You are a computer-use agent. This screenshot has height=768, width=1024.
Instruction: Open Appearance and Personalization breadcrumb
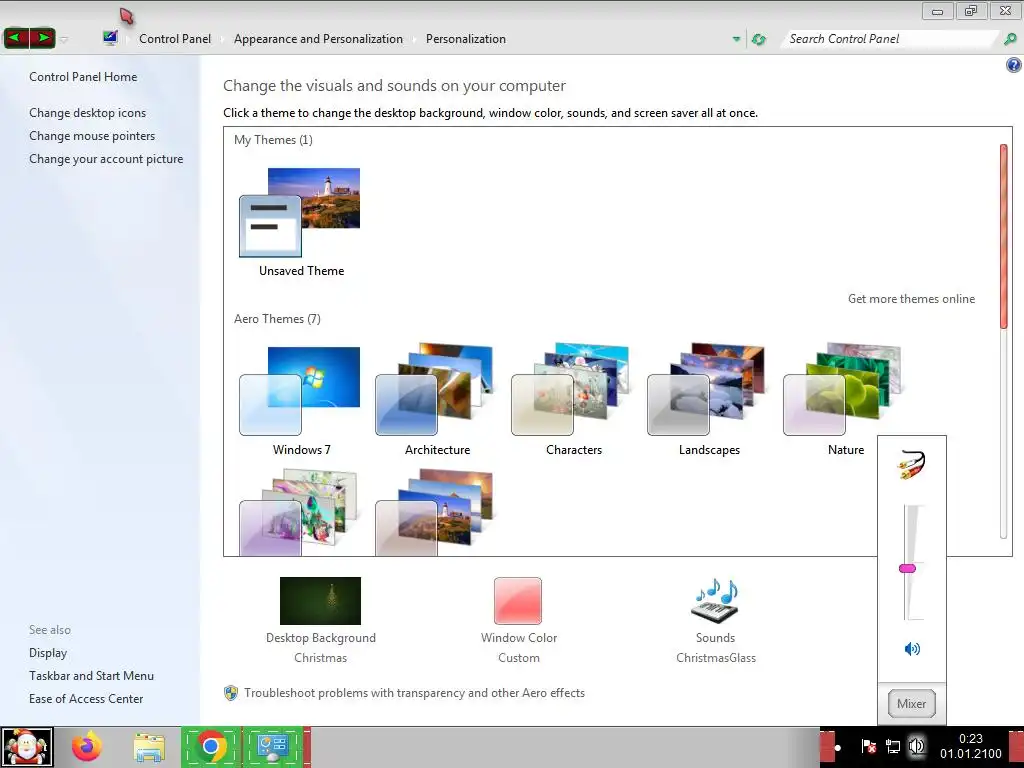pyautogui.click(x=318, y=39)
